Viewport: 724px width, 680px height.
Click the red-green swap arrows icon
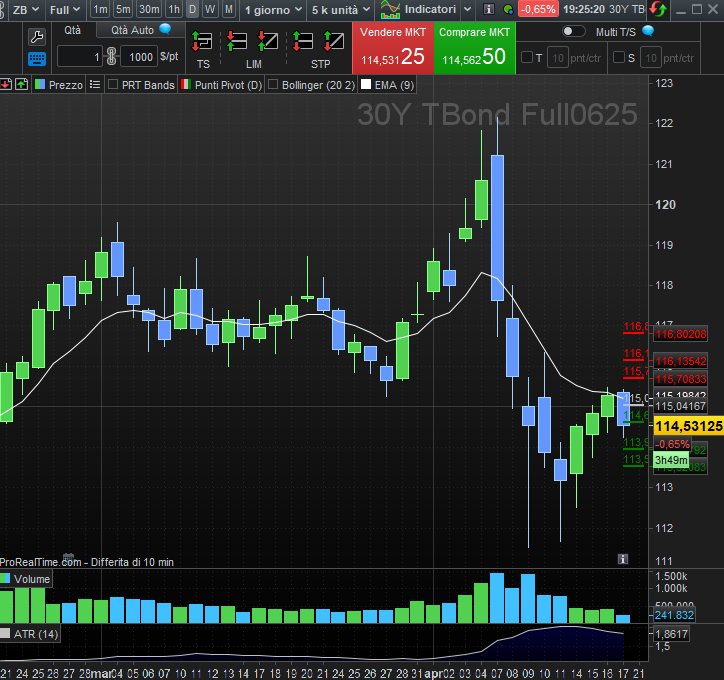tap(658, 9)
